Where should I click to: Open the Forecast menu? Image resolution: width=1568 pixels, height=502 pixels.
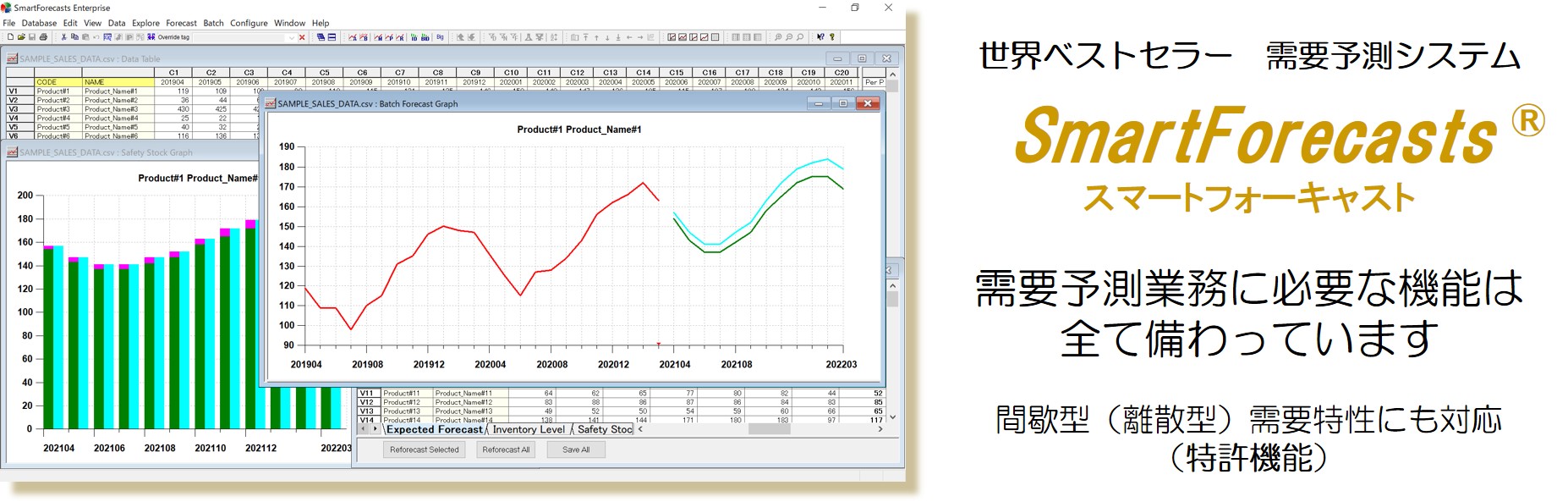(x=181, y=23)
